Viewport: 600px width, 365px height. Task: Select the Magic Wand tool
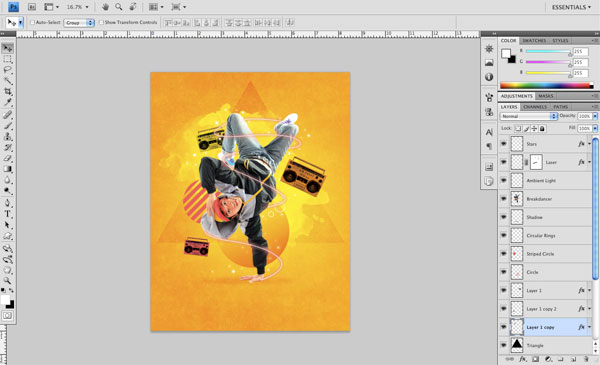pos(7,80)
